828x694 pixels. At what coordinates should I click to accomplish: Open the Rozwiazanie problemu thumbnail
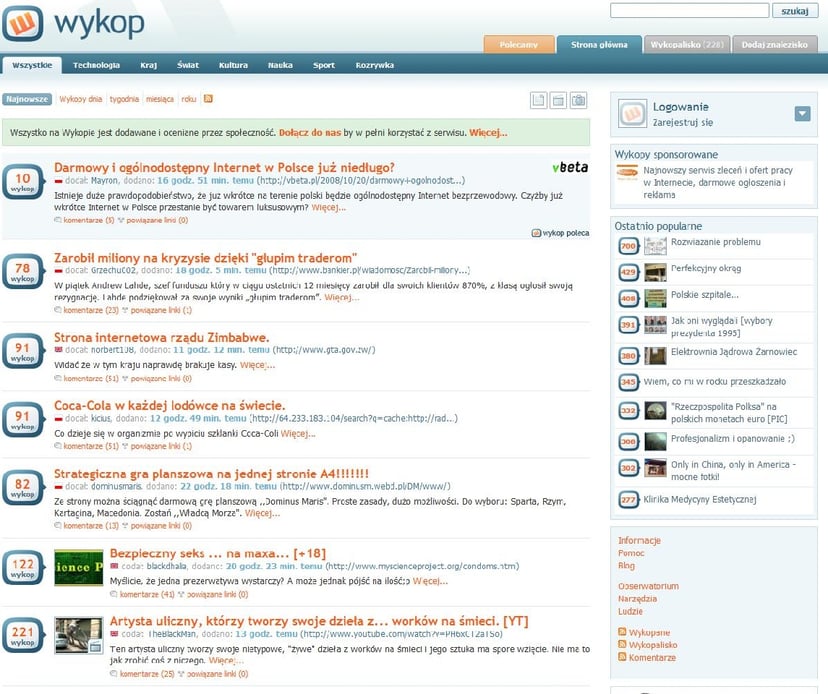coord(655,246)
